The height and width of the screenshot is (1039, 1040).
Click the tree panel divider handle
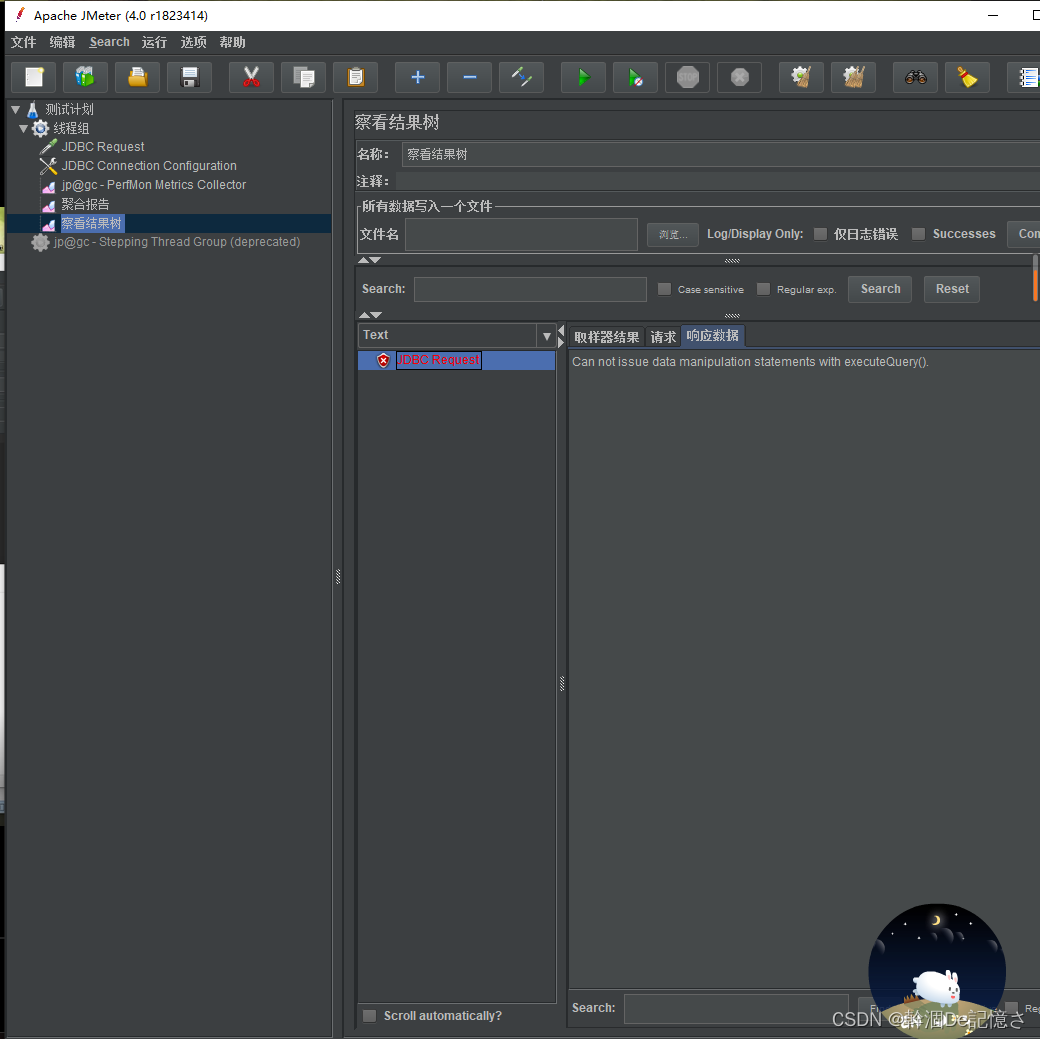(338, 577)
